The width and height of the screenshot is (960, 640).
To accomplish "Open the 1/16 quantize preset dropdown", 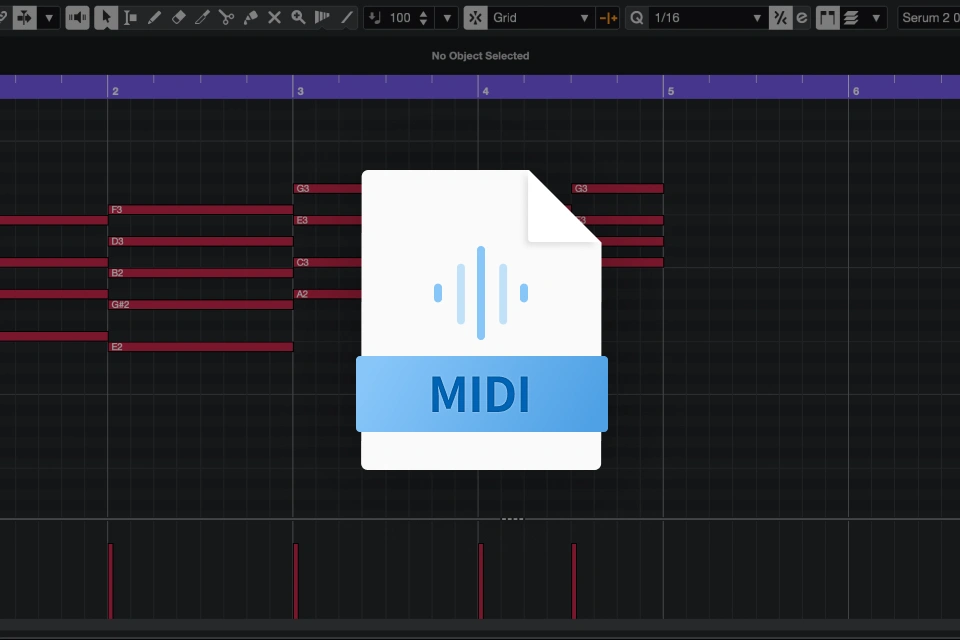I will tap(707, 18).
